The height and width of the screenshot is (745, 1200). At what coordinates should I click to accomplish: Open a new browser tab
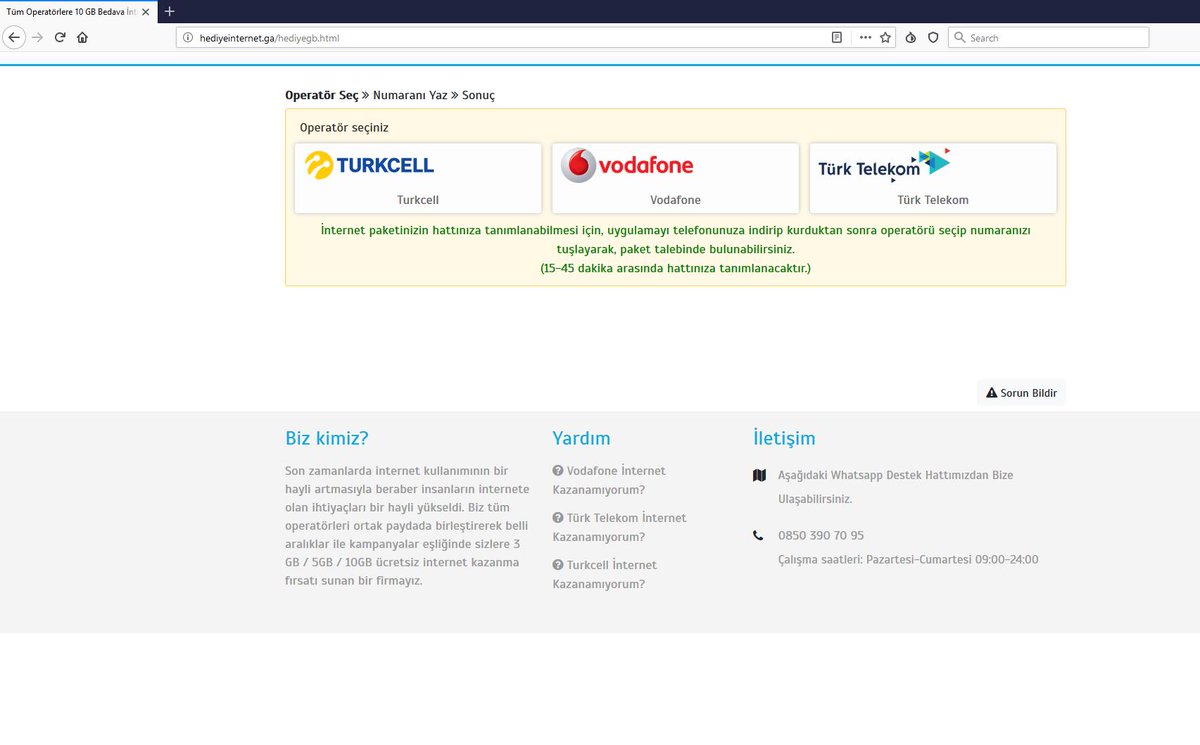(x=169, y=11)
